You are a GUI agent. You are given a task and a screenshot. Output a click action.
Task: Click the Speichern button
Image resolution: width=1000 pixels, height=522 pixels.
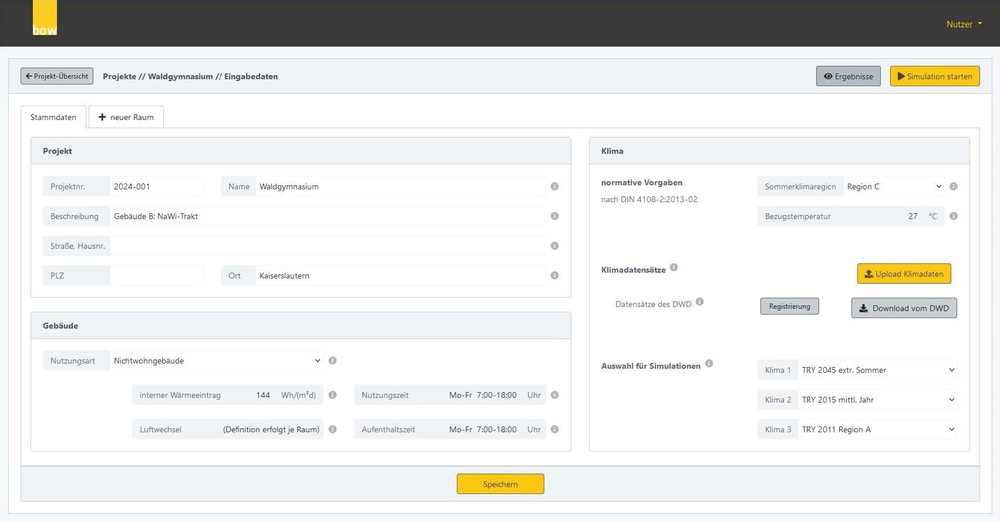500,484
